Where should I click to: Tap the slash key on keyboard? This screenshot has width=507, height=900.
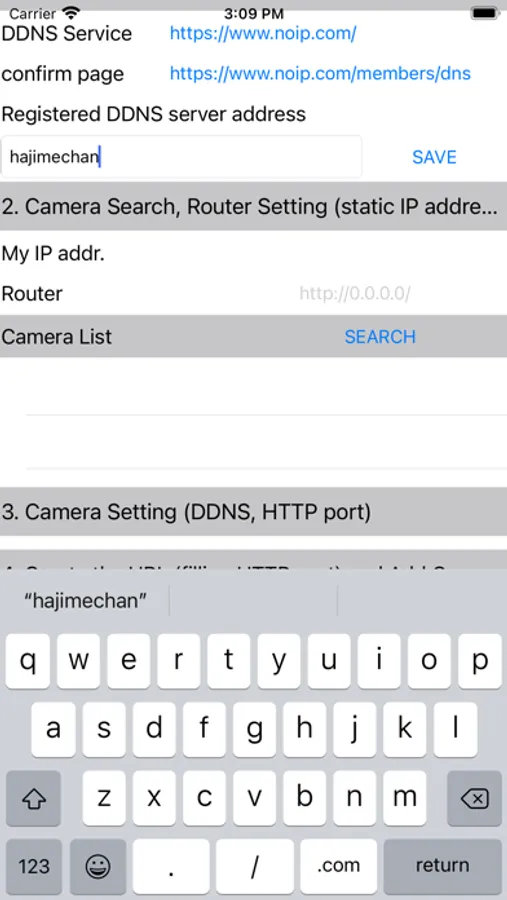[254, 866]
